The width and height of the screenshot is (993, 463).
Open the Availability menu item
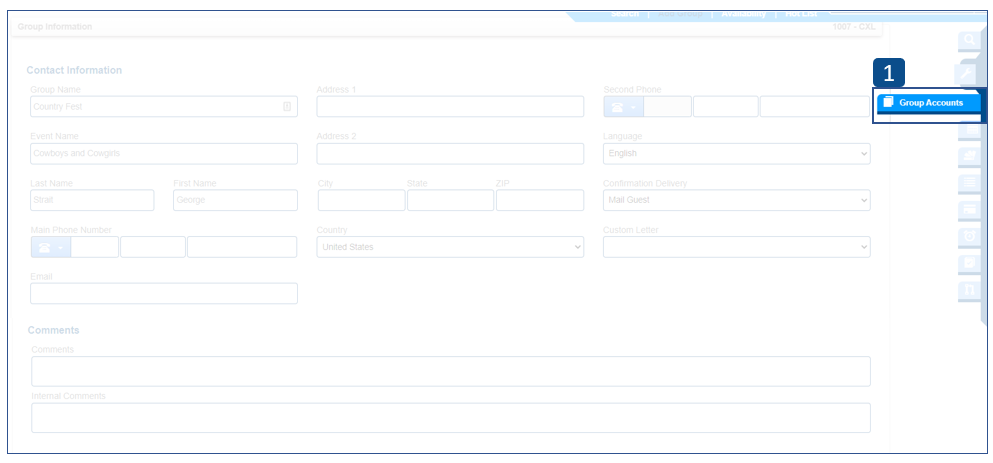[x=743, y=14]
